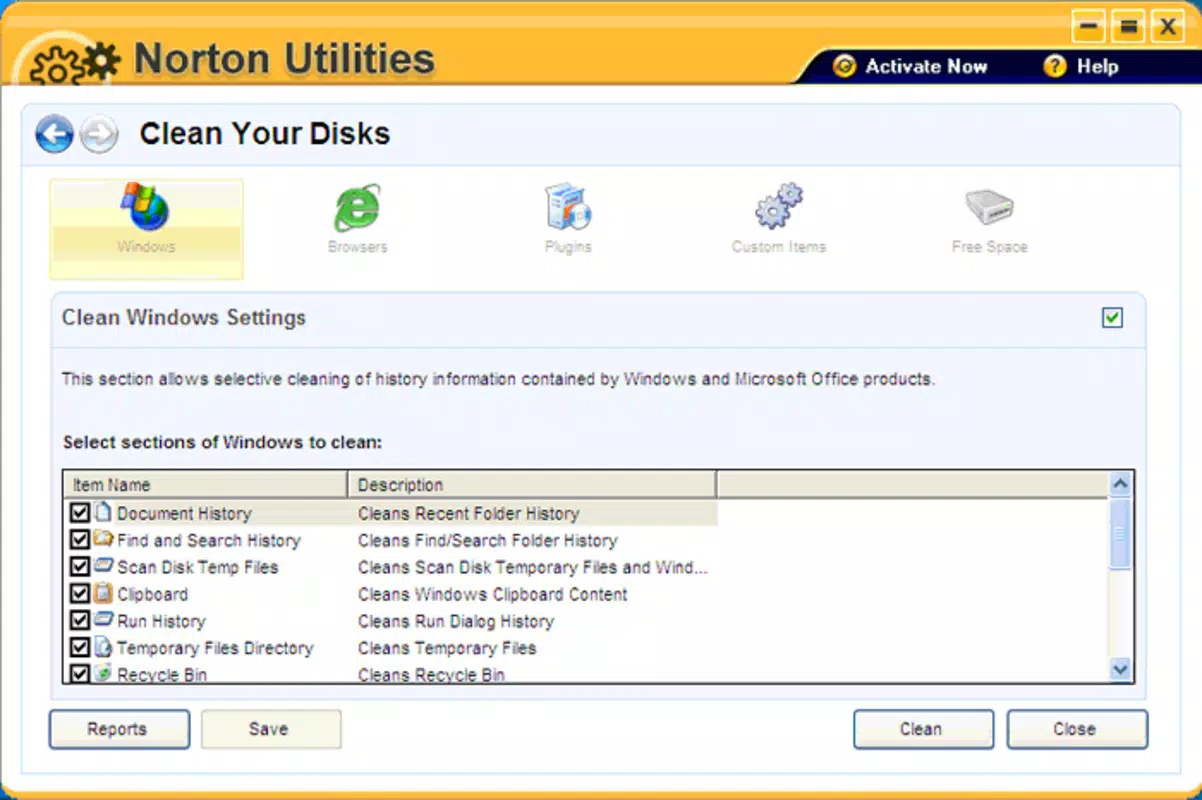Click the Run History item icon
1202x800 pixels.
(x=103, y=620)
